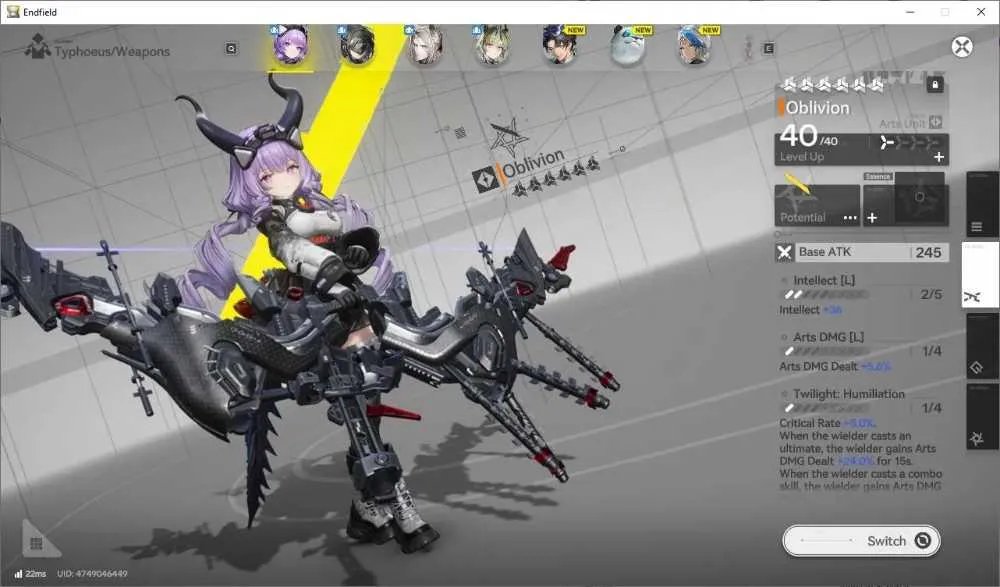The image size is (1000, 587).
Task: Open the bottom side tab icon
Action: point(982,416)
